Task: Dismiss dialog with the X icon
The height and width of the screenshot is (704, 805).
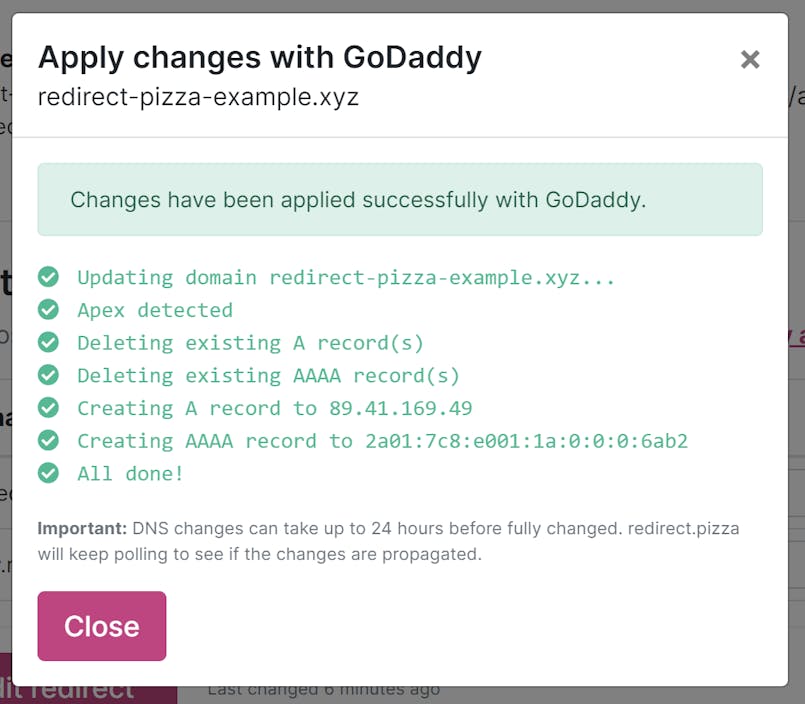Action: click(x=750, y=60)
